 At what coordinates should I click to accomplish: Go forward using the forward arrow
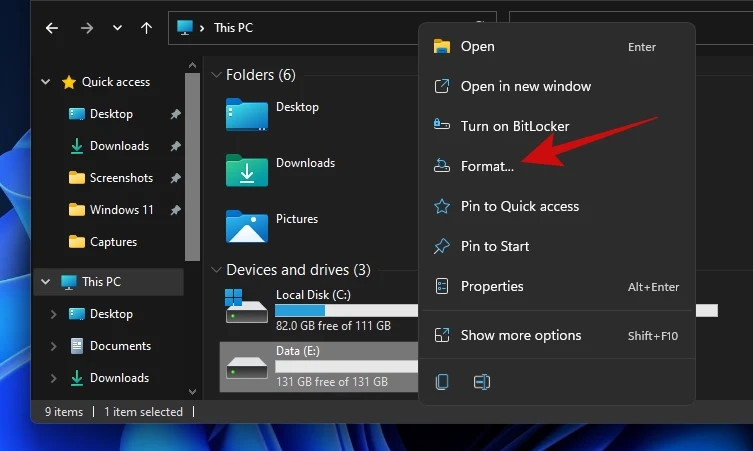[86, 28]
